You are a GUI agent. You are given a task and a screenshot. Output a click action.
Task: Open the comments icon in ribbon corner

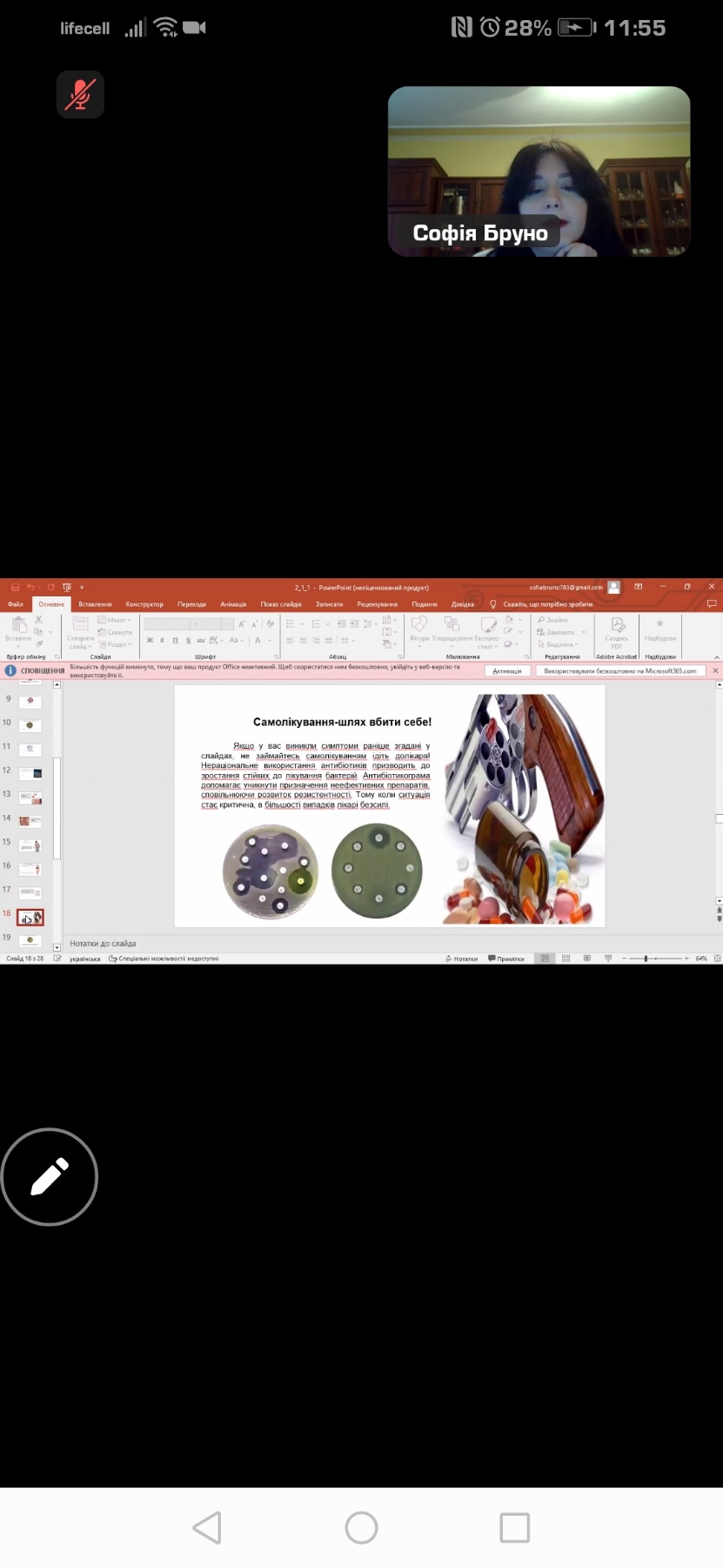[x=712, y=603]
